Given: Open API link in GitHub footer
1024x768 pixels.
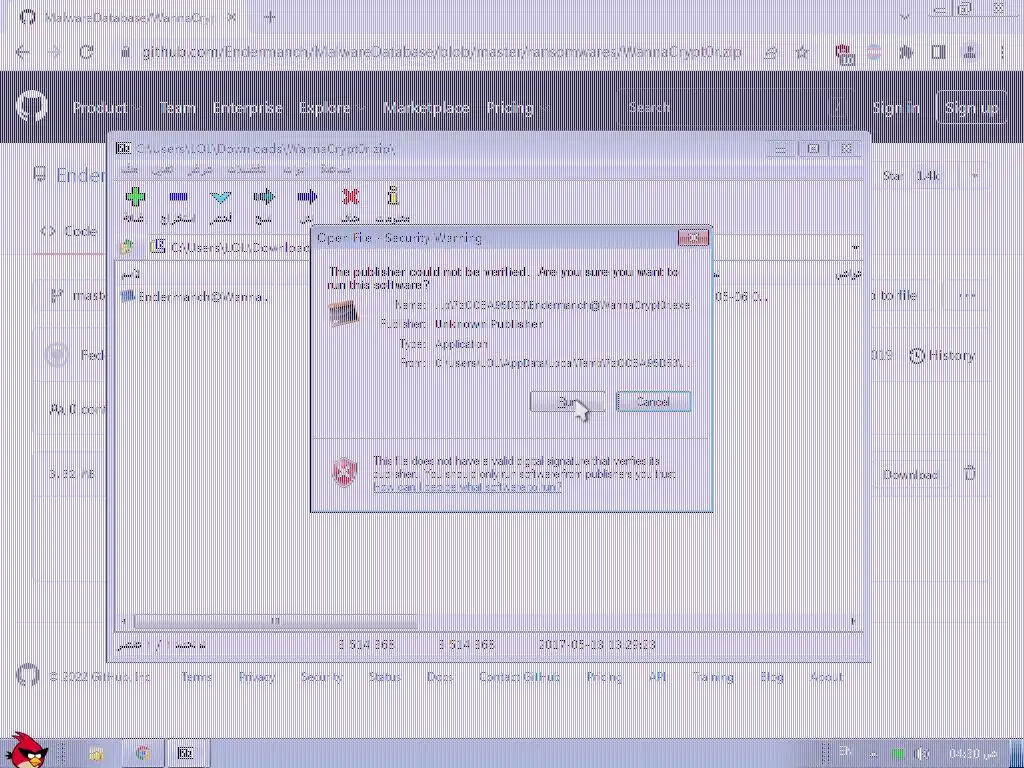Looking at the screenshot, I should 657,677.
